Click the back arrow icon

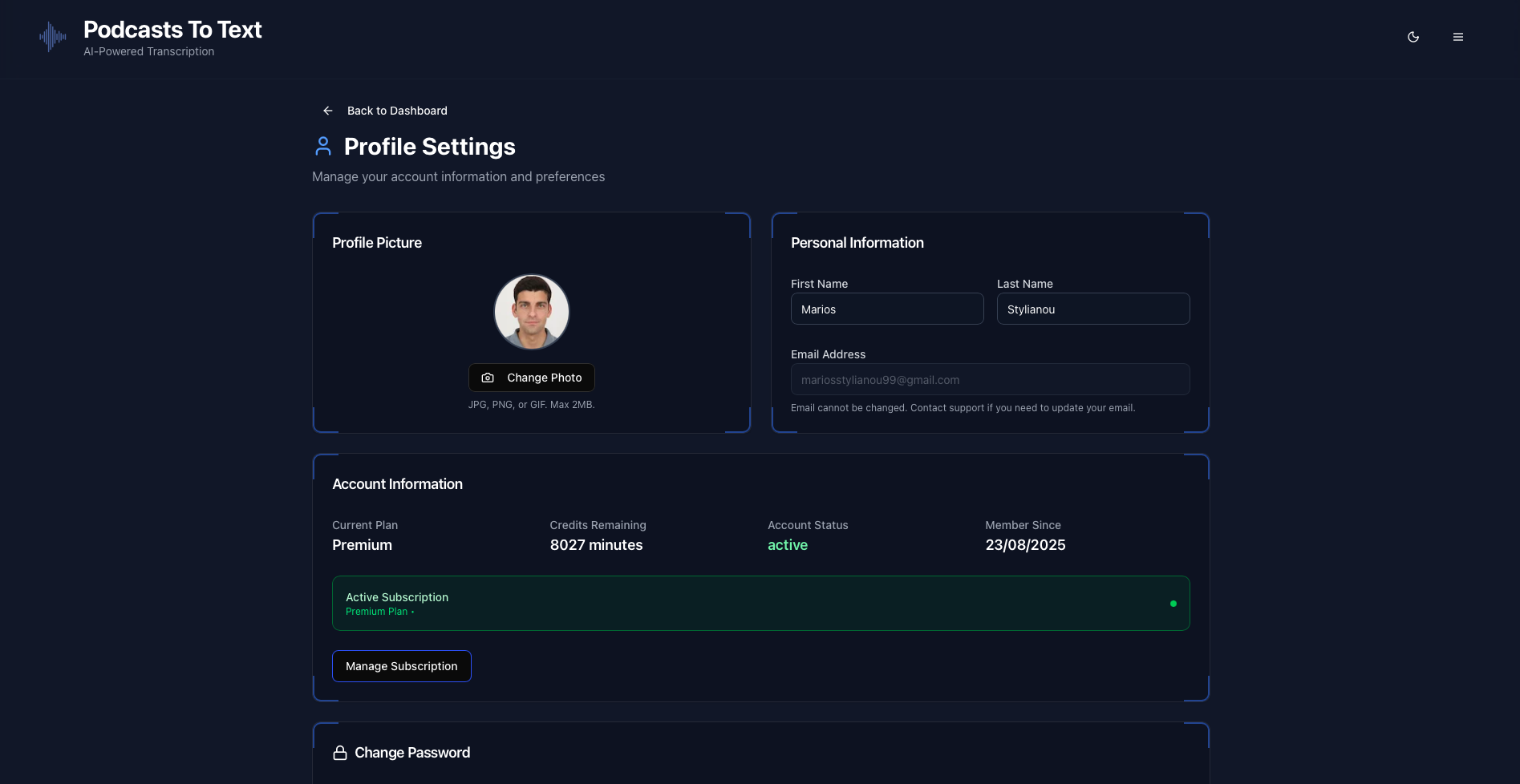point(328,111)
